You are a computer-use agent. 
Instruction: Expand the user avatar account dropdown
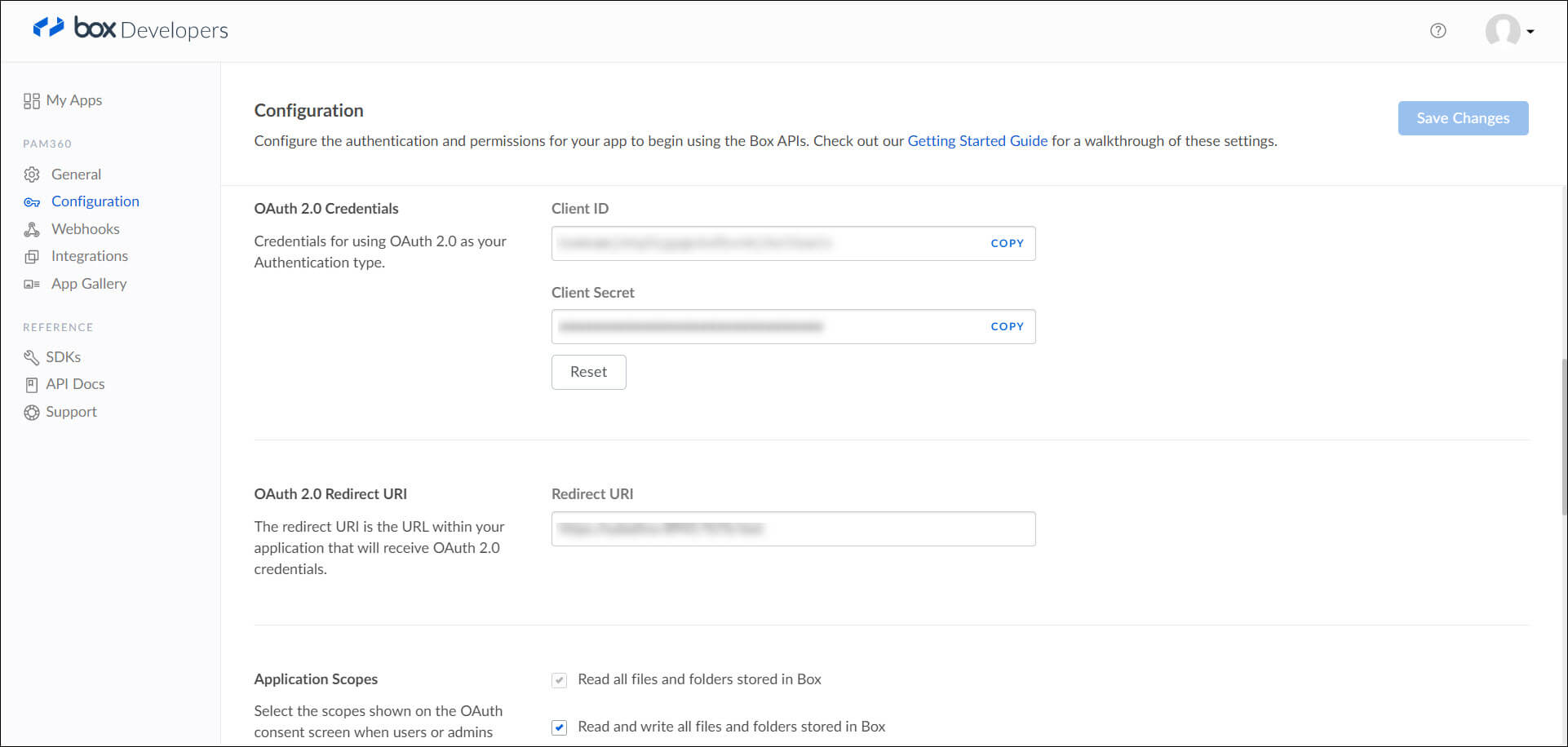pyautogui.click(x=1509, y=31)
